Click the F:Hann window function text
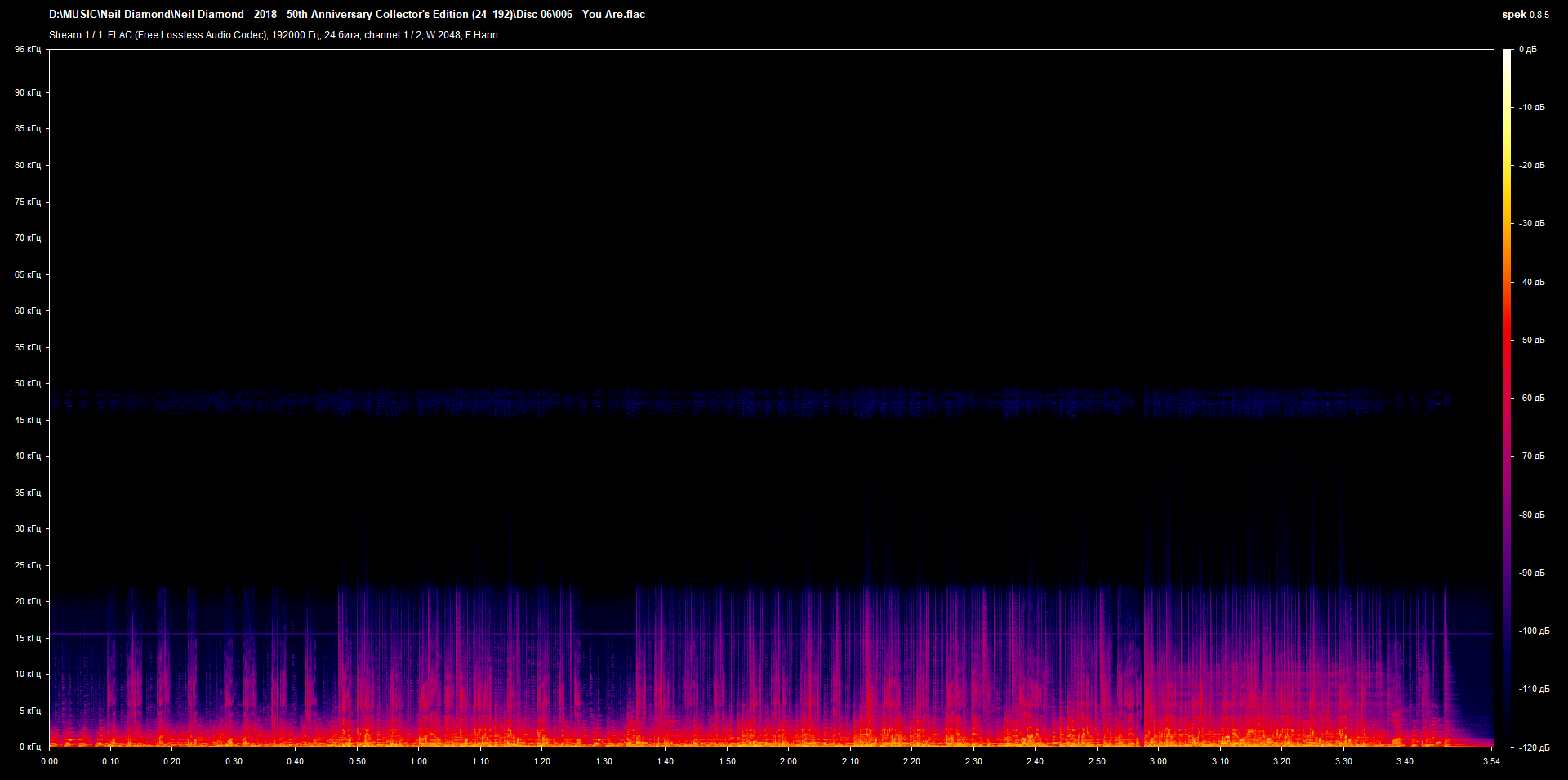Image resolution: width=1568 pixels, height=780 pixels. coord(483,35)
